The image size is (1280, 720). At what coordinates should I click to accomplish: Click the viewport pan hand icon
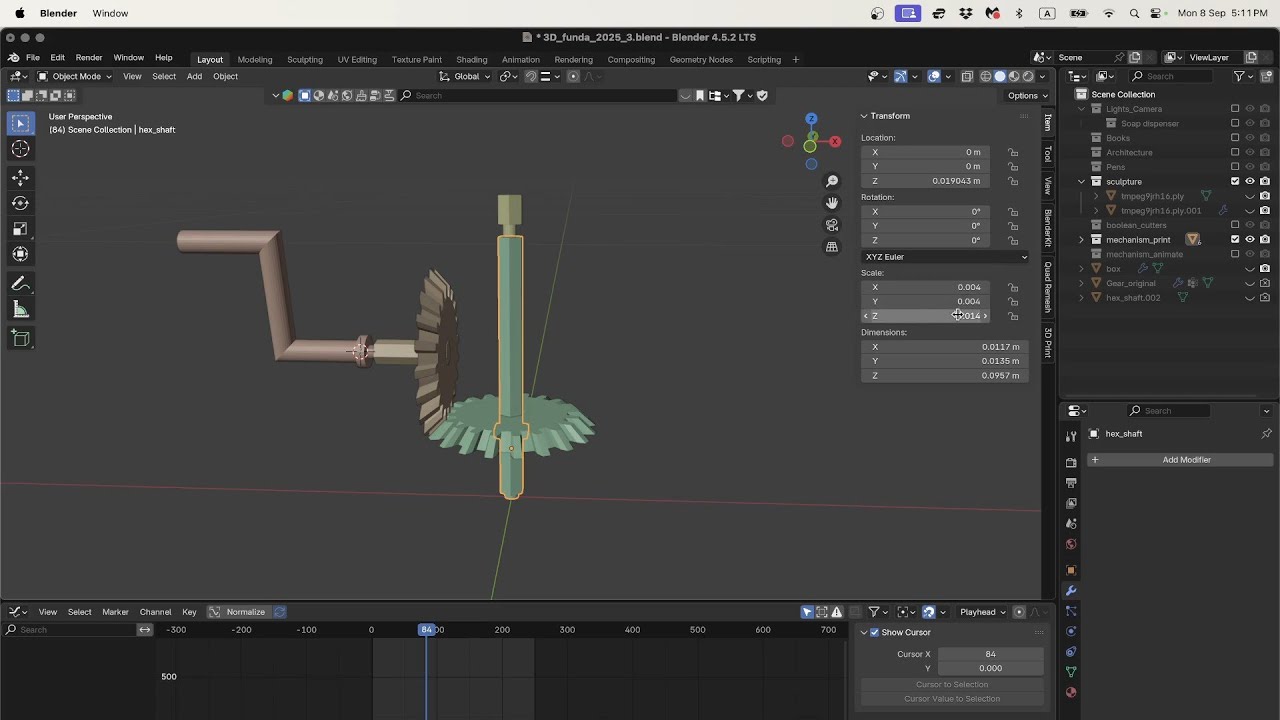tap(832, 203)
